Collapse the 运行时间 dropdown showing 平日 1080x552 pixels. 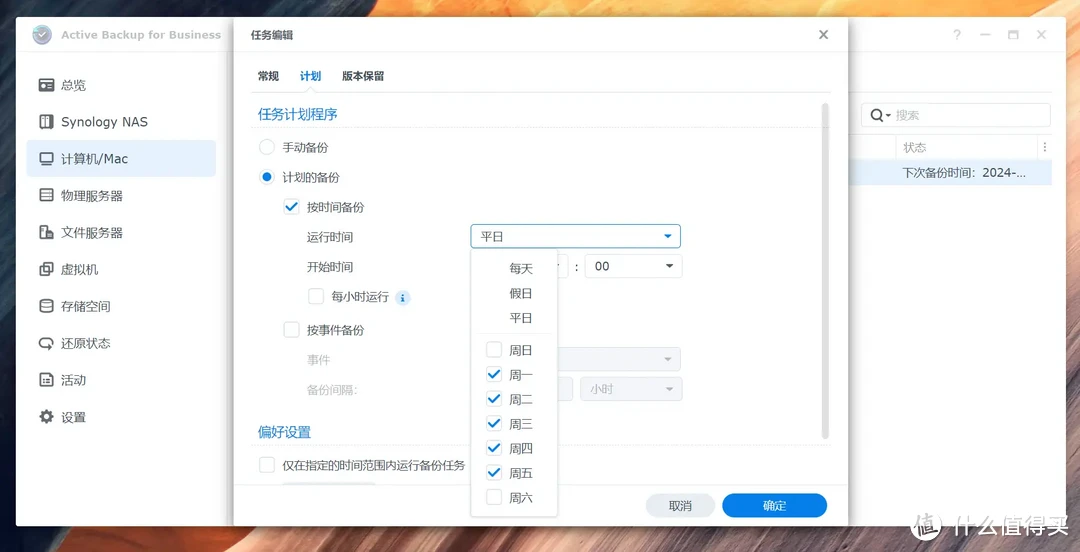click(575, 236)
